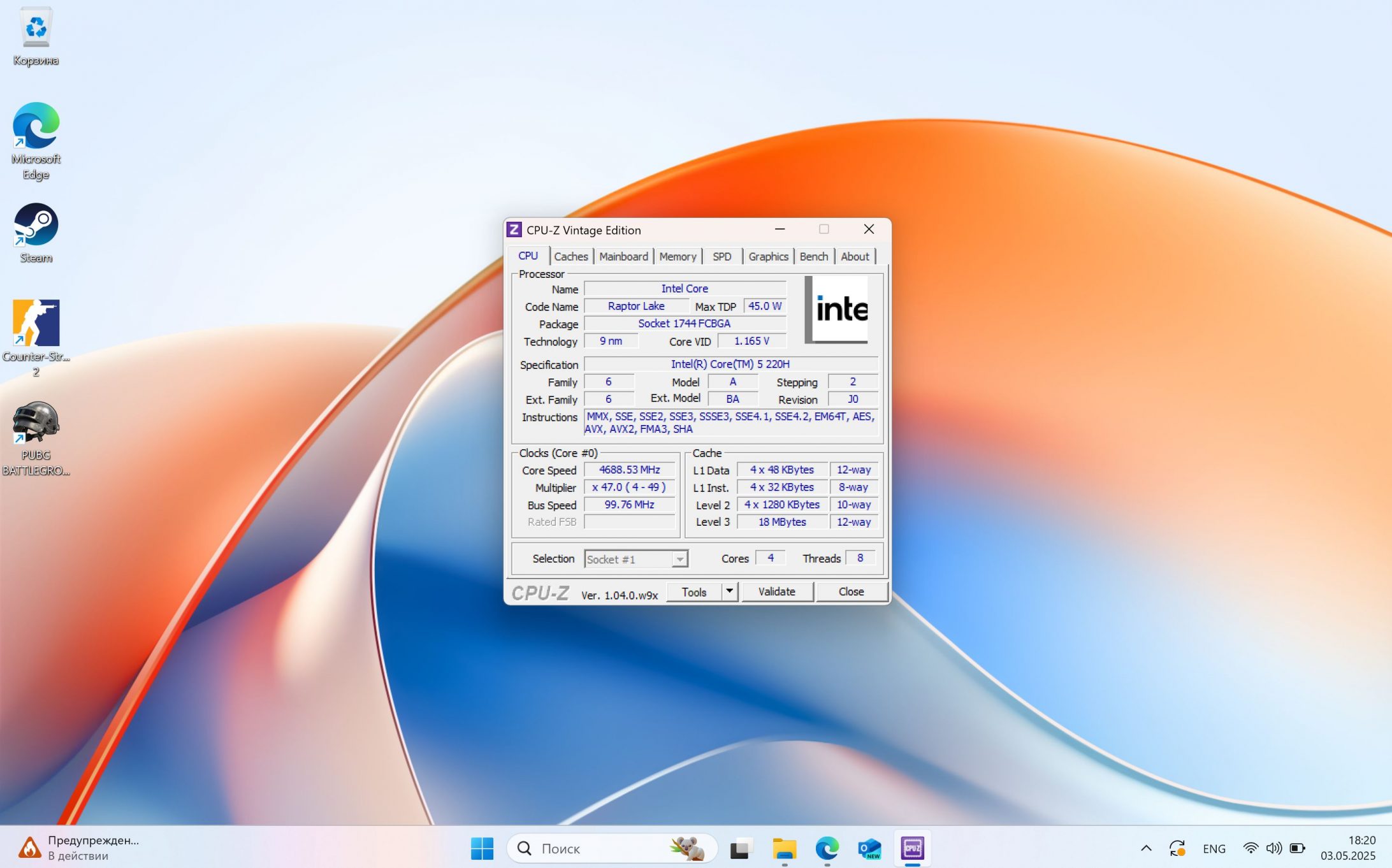The image size is (1392, 868).
Task: Switch to the Graphics tab
Action: (768, 256)
